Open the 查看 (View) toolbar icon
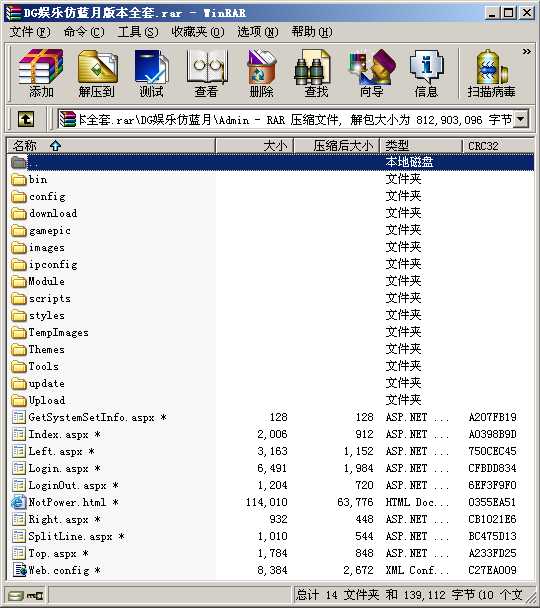Viewport: 540px width, 608px height. pos(206,73)
